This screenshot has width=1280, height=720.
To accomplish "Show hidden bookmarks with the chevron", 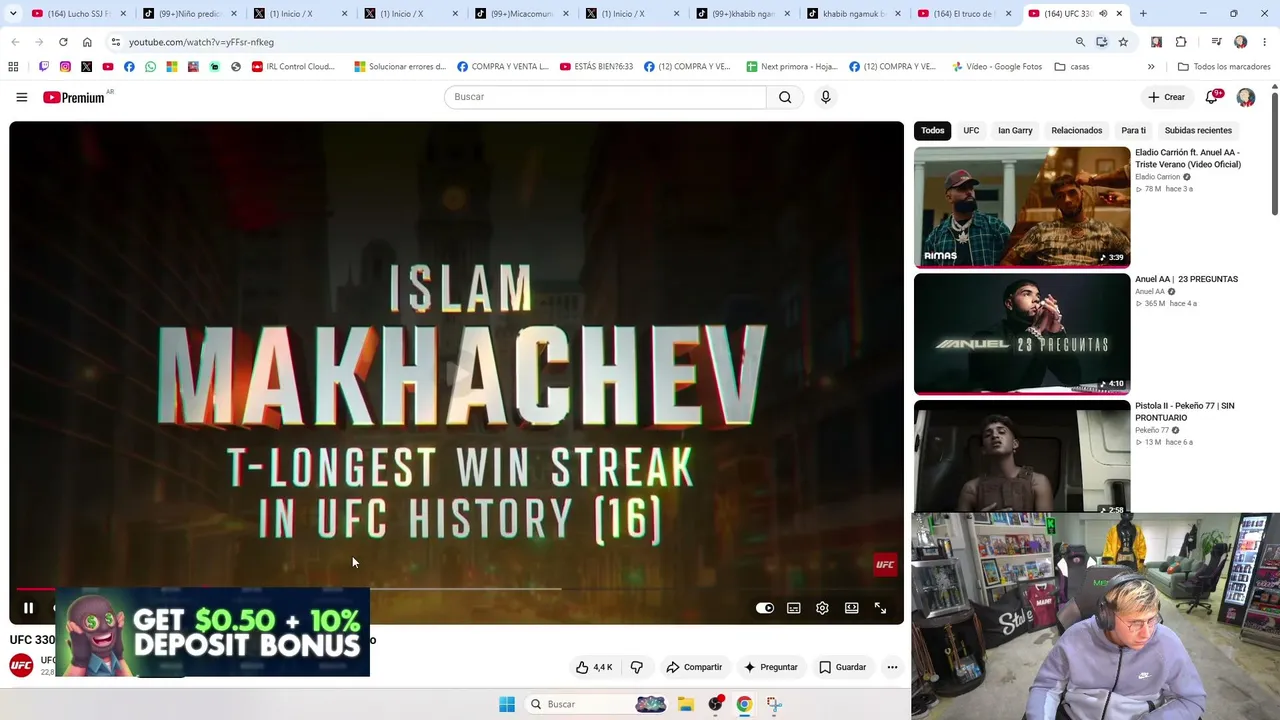I will click(x=1151, y=67).
